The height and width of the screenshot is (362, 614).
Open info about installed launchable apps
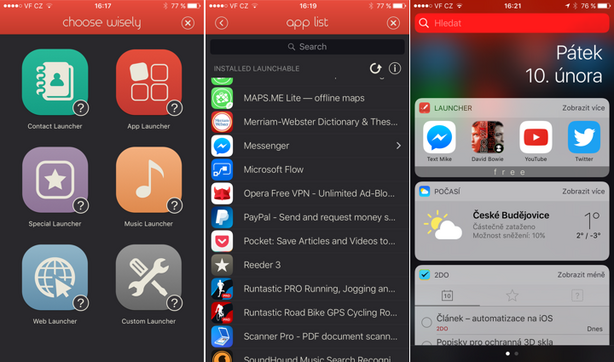point(395,69)
